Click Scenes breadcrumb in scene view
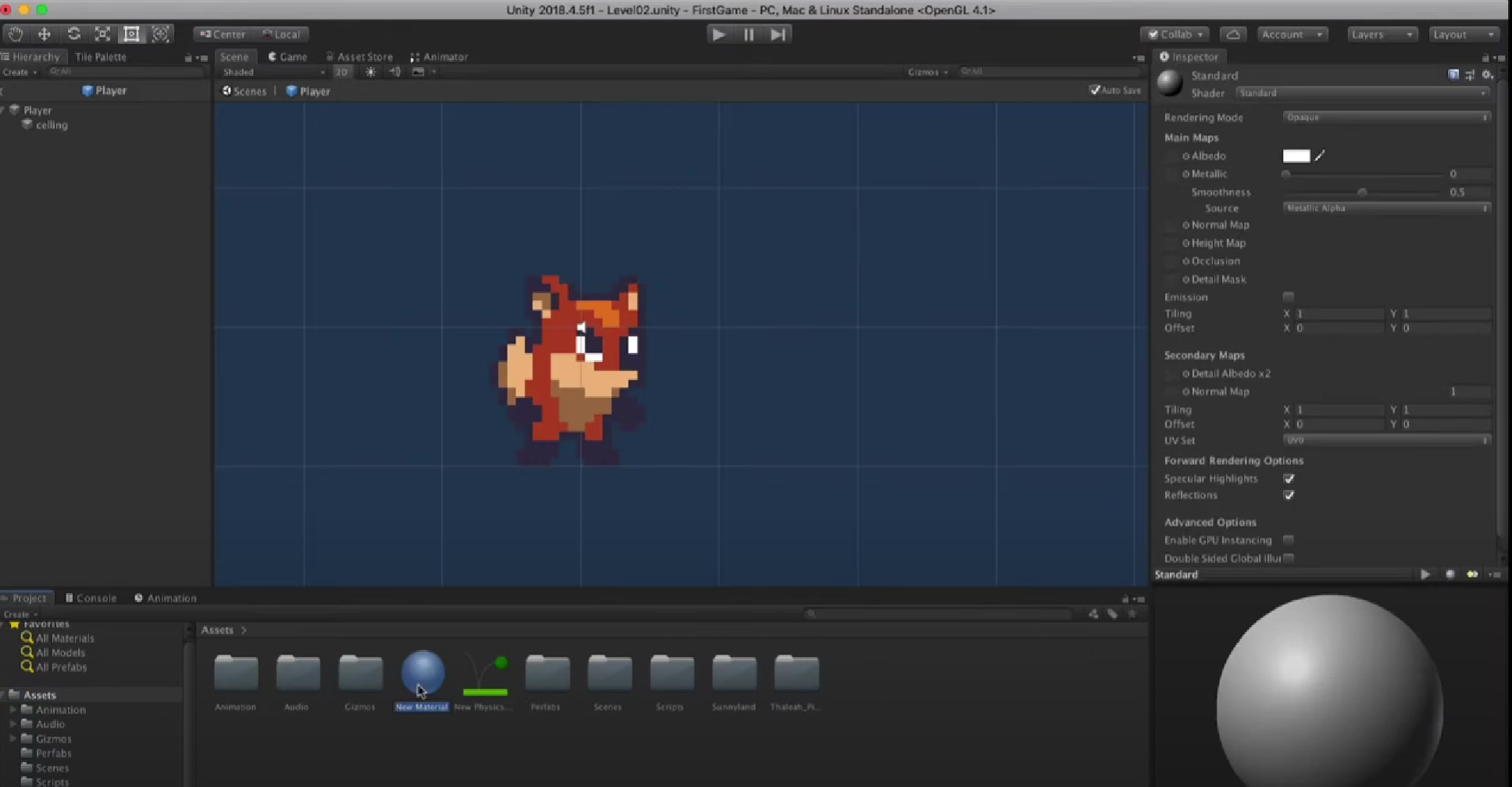Screen dimensions: 1512x787 tap(245, 91)
